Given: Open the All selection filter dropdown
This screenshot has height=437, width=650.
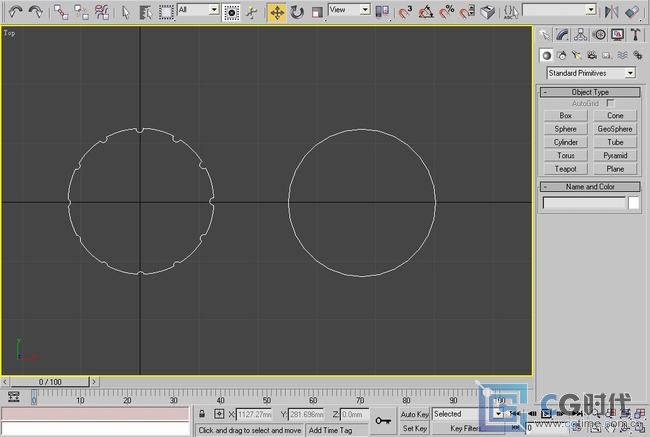Looking at the screenshot, I should click(x=198, y=10).
